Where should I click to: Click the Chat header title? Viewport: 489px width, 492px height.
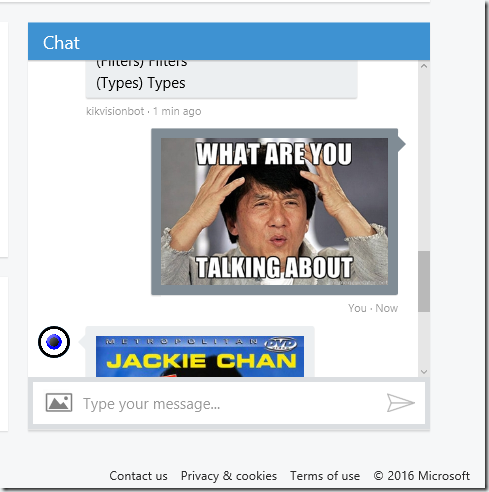coord(61,43)
